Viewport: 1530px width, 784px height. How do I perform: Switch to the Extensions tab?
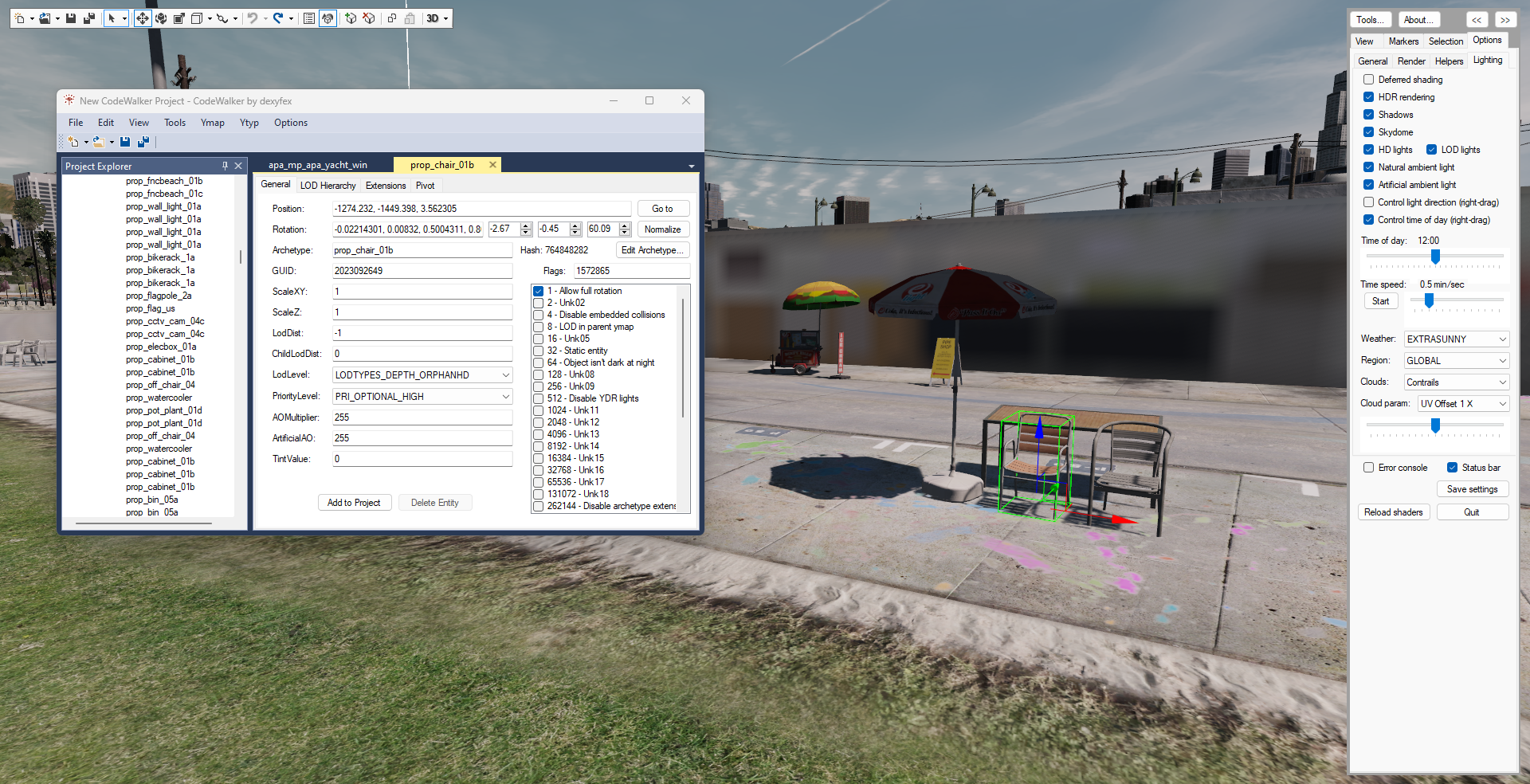(386, 186)
